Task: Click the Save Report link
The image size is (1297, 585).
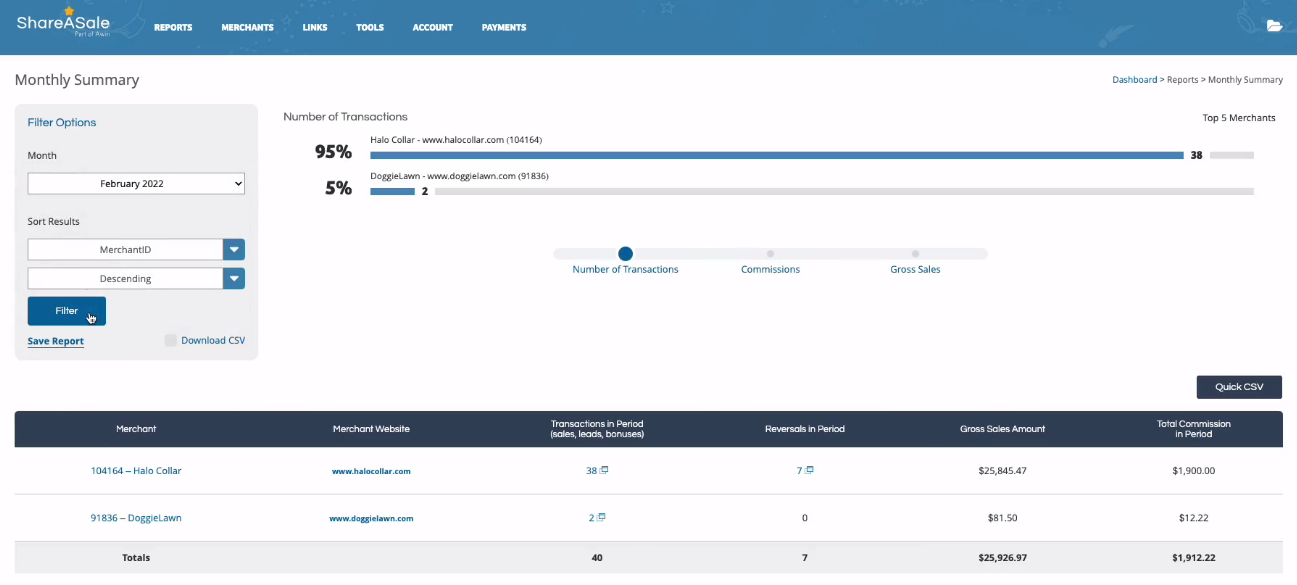Action: (x=56, y=341)
